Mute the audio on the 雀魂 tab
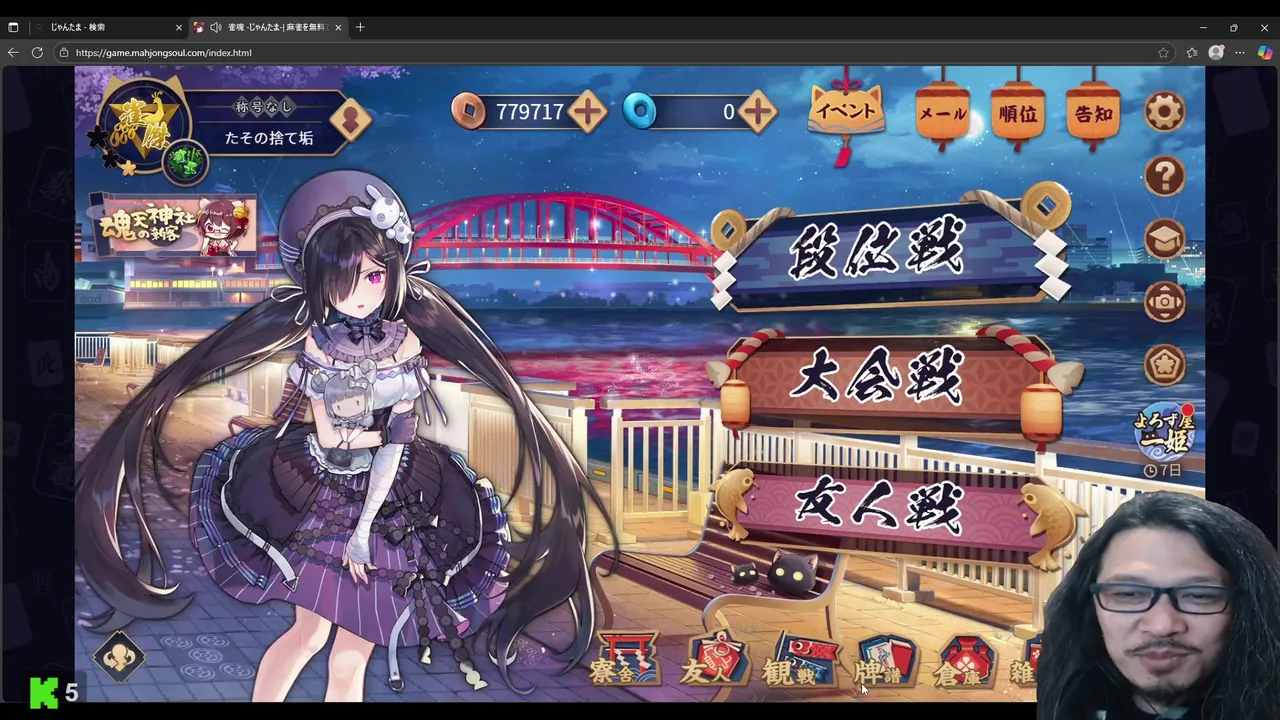Viewport: 1280px width, 720px height. tap(215, 27)
